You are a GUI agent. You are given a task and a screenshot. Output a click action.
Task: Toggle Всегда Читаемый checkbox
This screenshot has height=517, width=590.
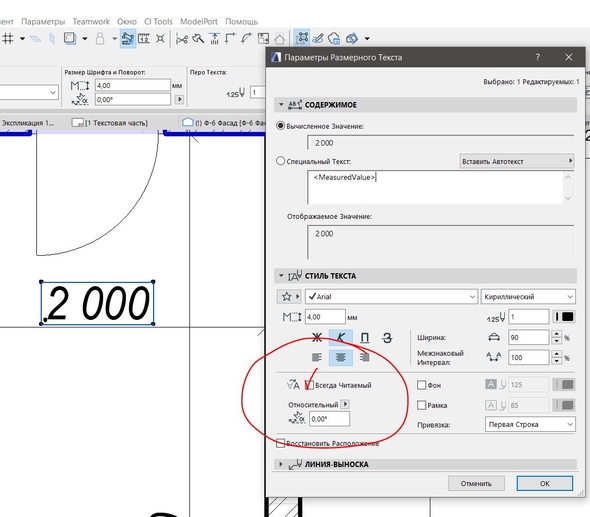click(309, 385)
